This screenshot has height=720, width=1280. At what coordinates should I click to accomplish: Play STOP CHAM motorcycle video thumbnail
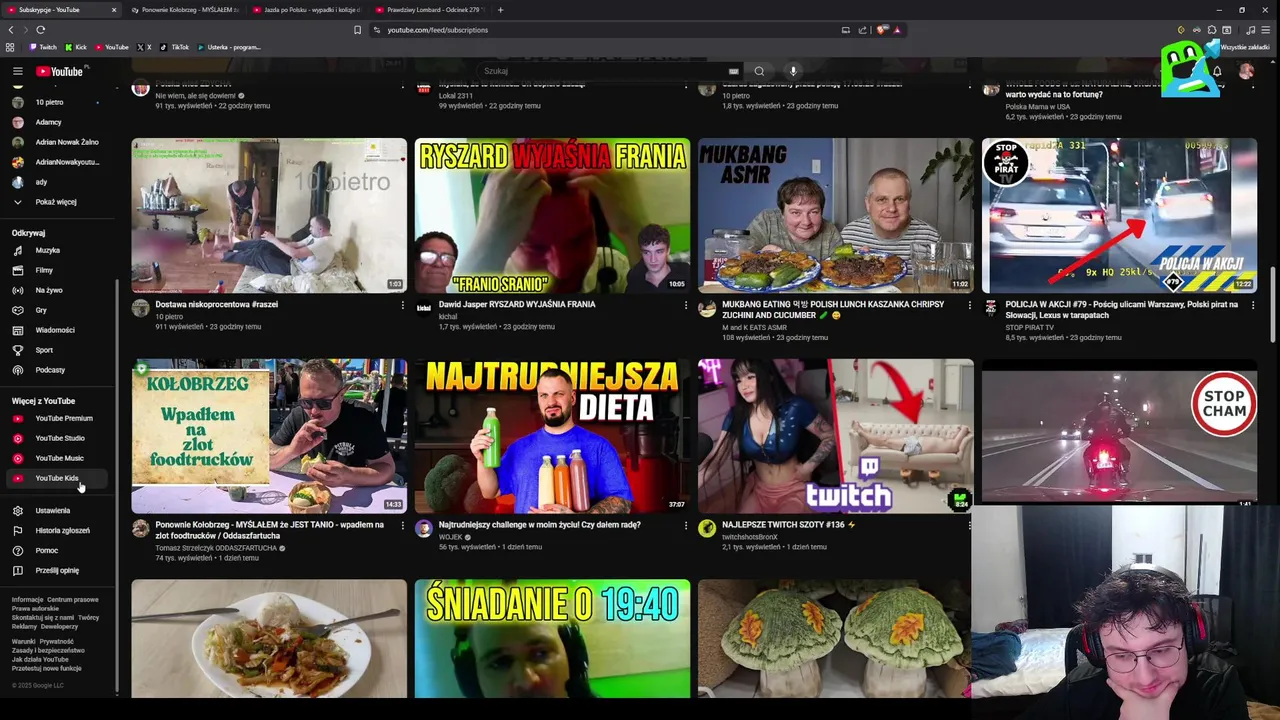[x=1119, y=432]
